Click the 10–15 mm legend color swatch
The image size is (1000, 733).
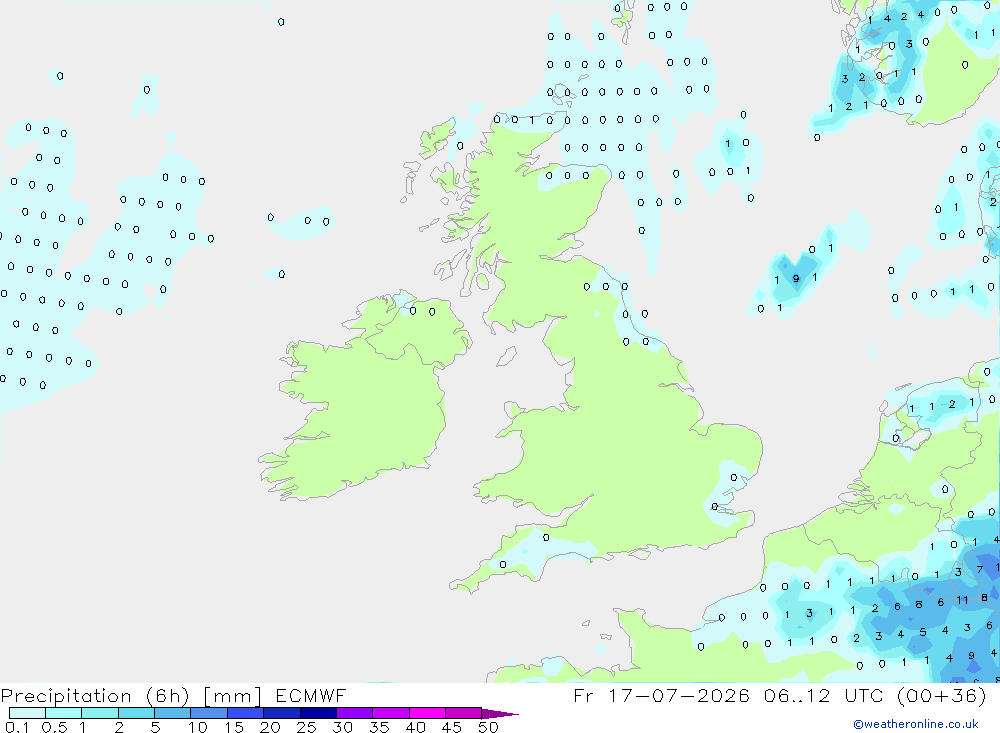pos(209,713)
